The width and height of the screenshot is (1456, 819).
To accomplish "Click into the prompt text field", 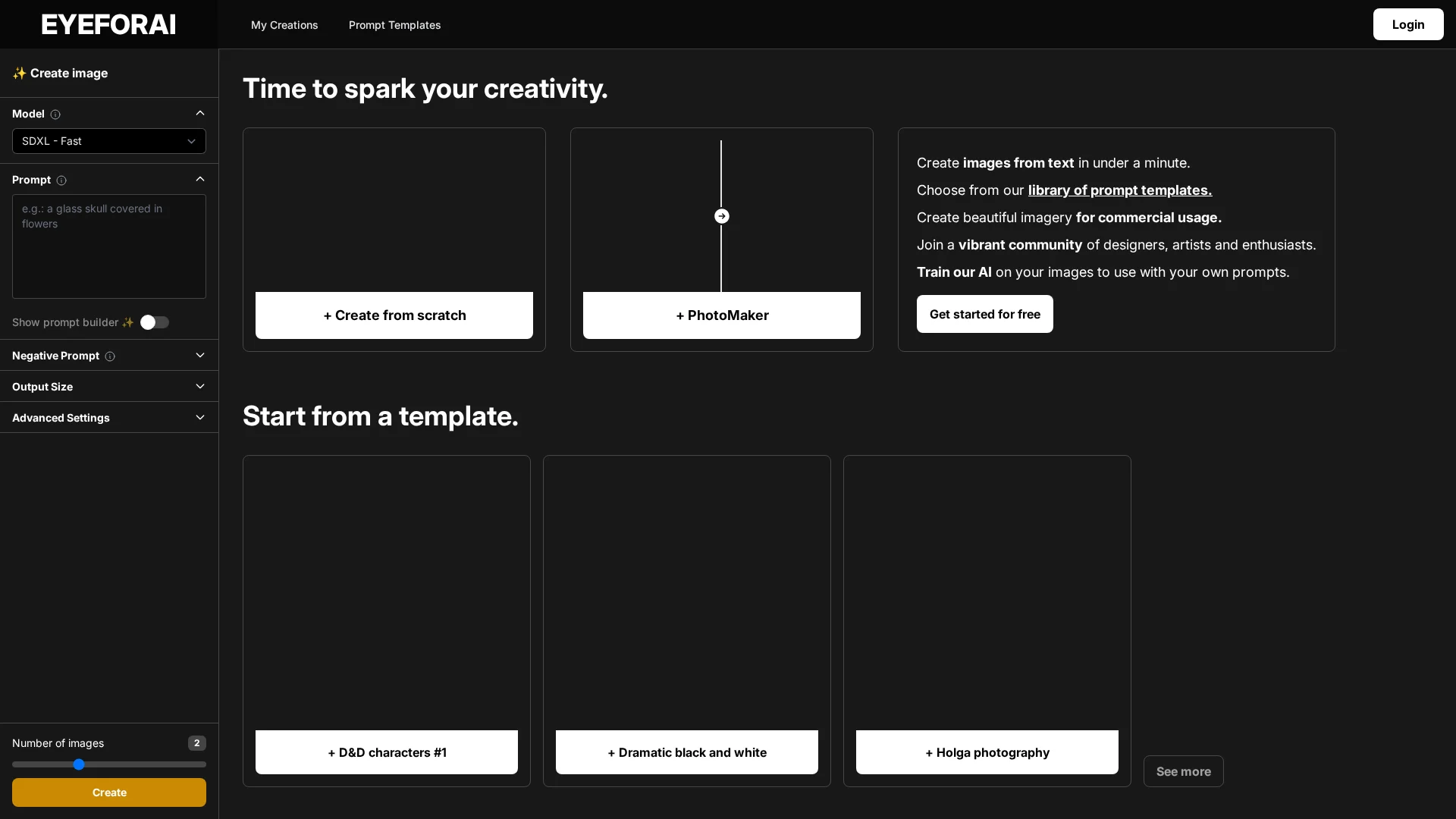I will point(108,246).
